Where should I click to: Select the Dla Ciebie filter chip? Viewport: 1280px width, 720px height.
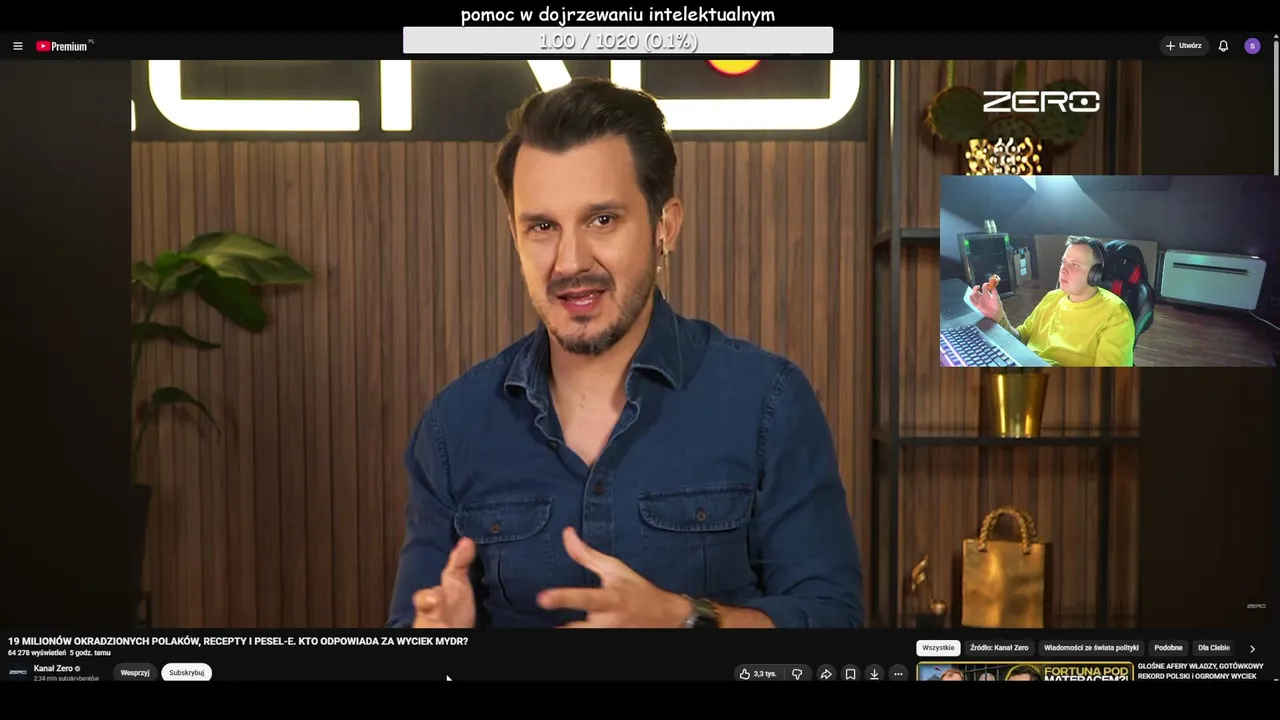1214,648
